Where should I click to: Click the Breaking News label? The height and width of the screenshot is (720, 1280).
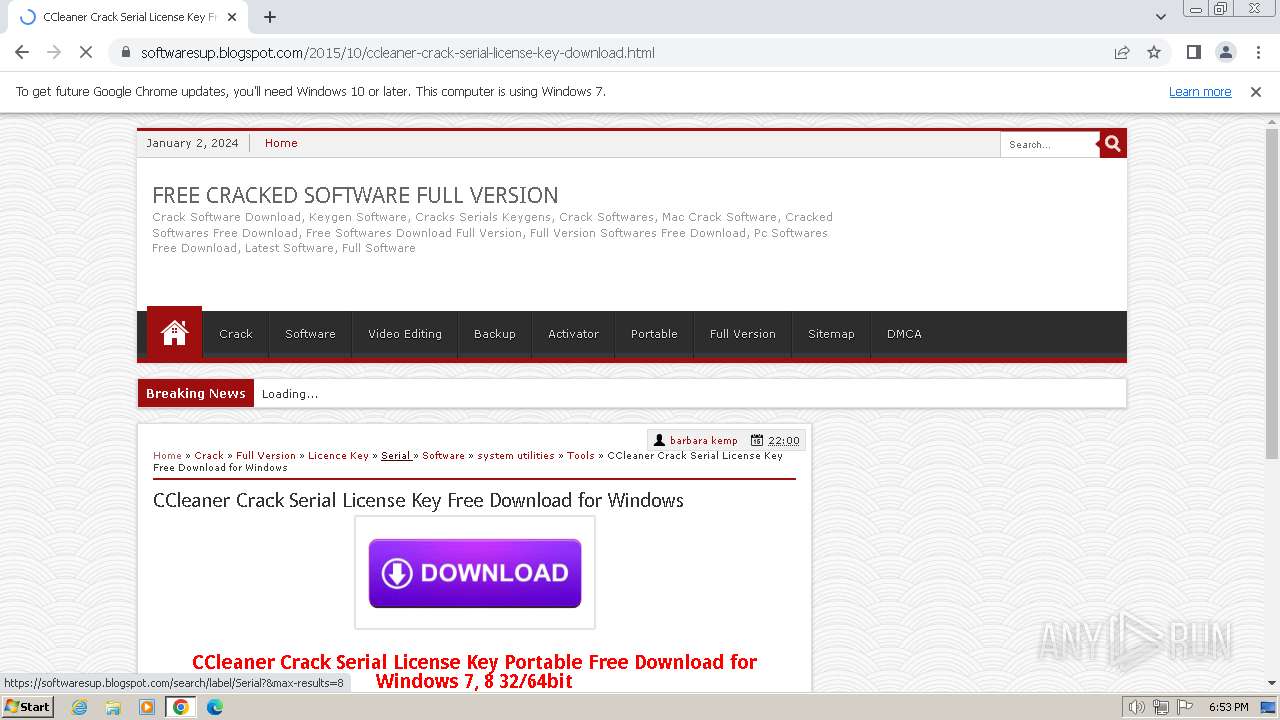pyautogui.click(x=196, y=393)
